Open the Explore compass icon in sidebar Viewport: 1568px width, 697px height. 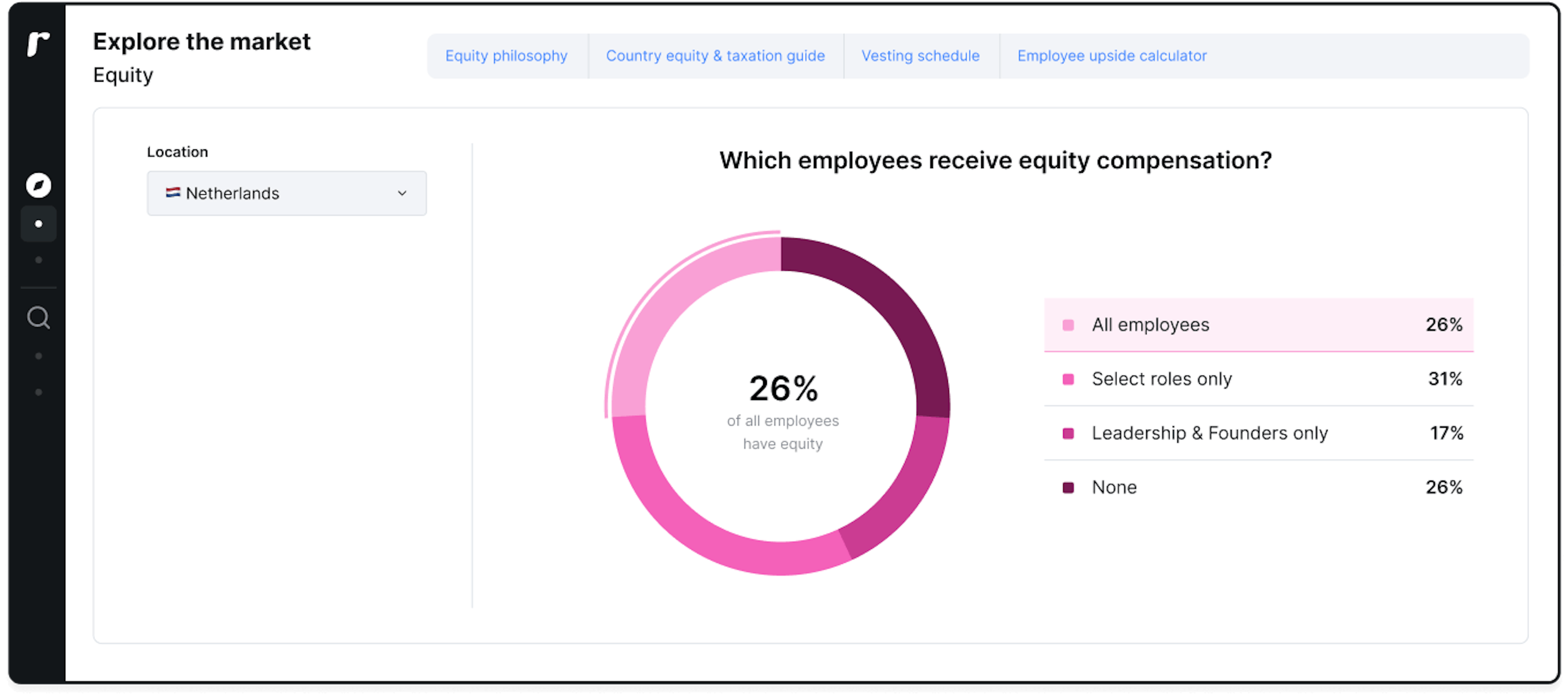click(39, 186)
